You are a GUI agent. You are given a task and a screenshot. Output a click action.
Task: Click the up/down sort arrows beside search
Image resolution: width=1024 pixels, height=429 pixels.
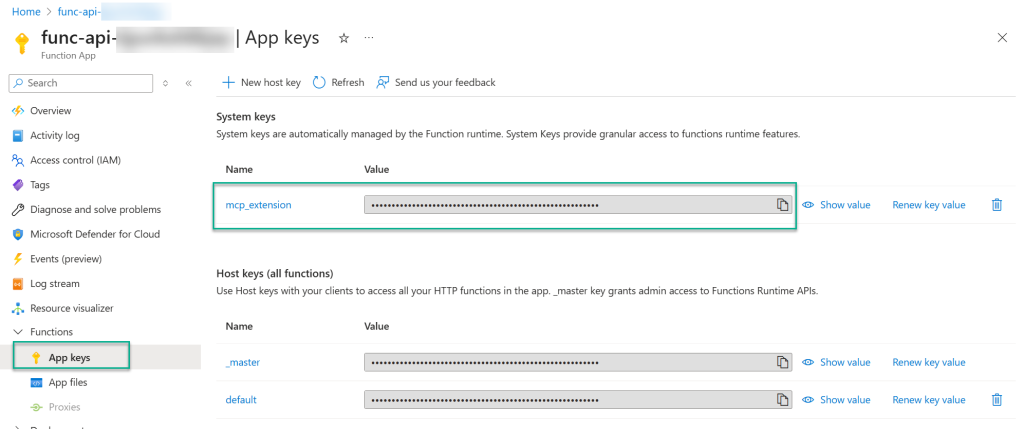click(166, 83)
